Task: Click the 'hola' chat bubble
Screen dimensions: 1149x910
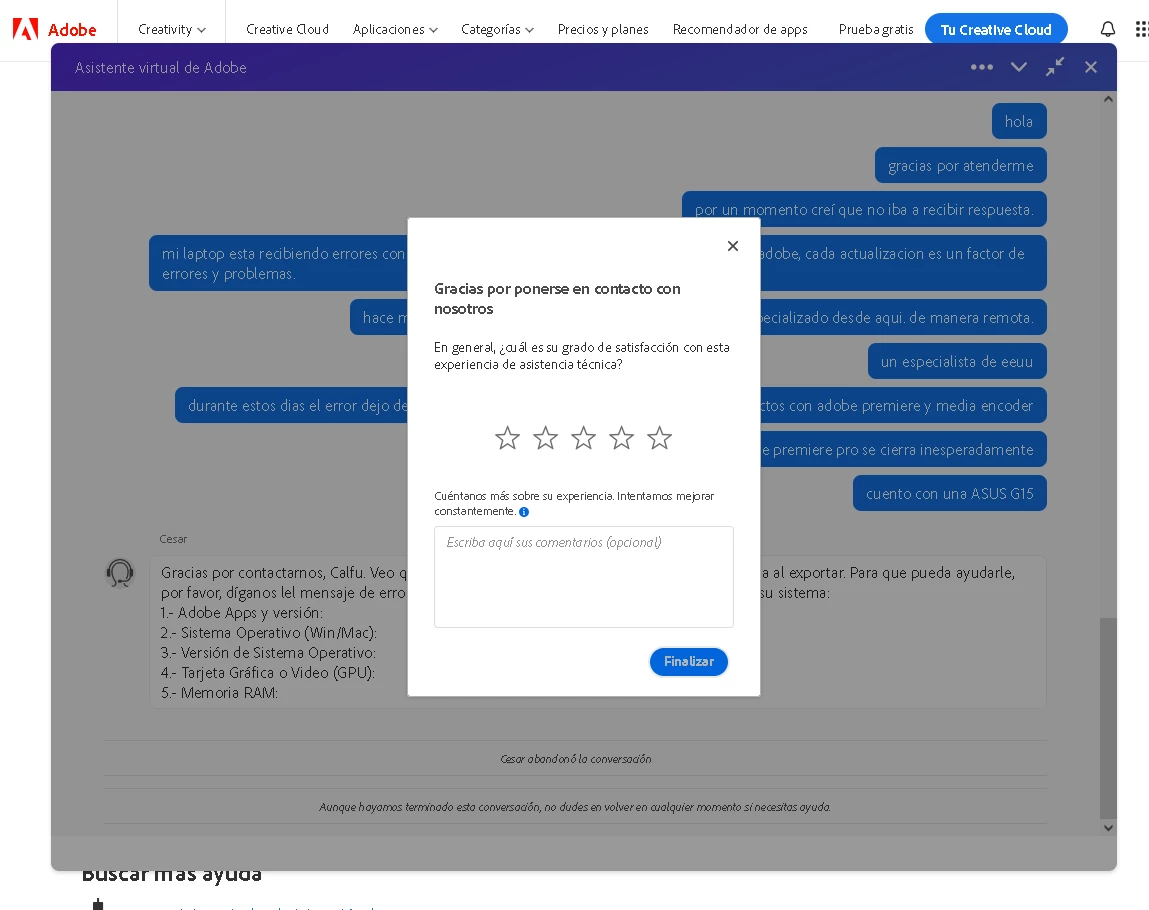Action: 1019,121
